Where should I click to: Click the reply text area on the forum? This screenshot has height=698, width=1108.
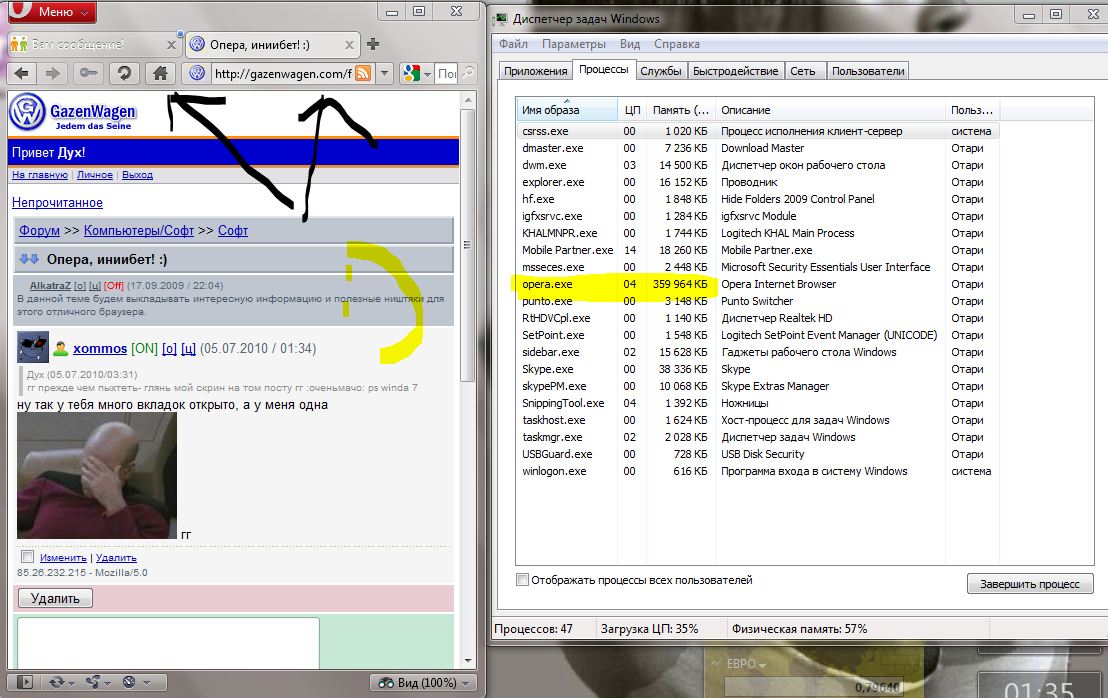click(168, 642)
